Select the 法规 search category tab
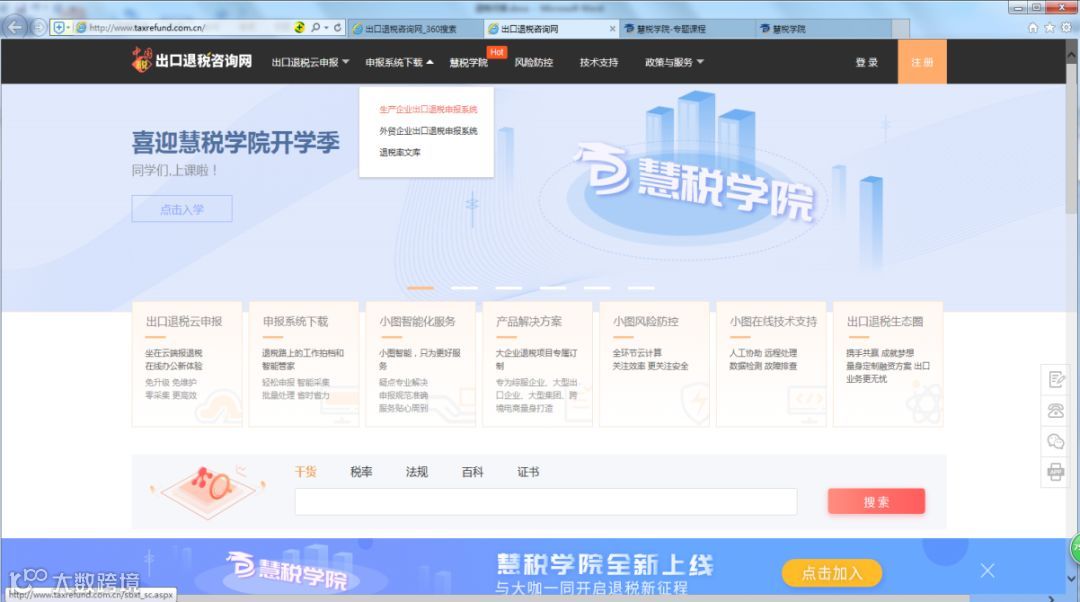 [417, 472]
